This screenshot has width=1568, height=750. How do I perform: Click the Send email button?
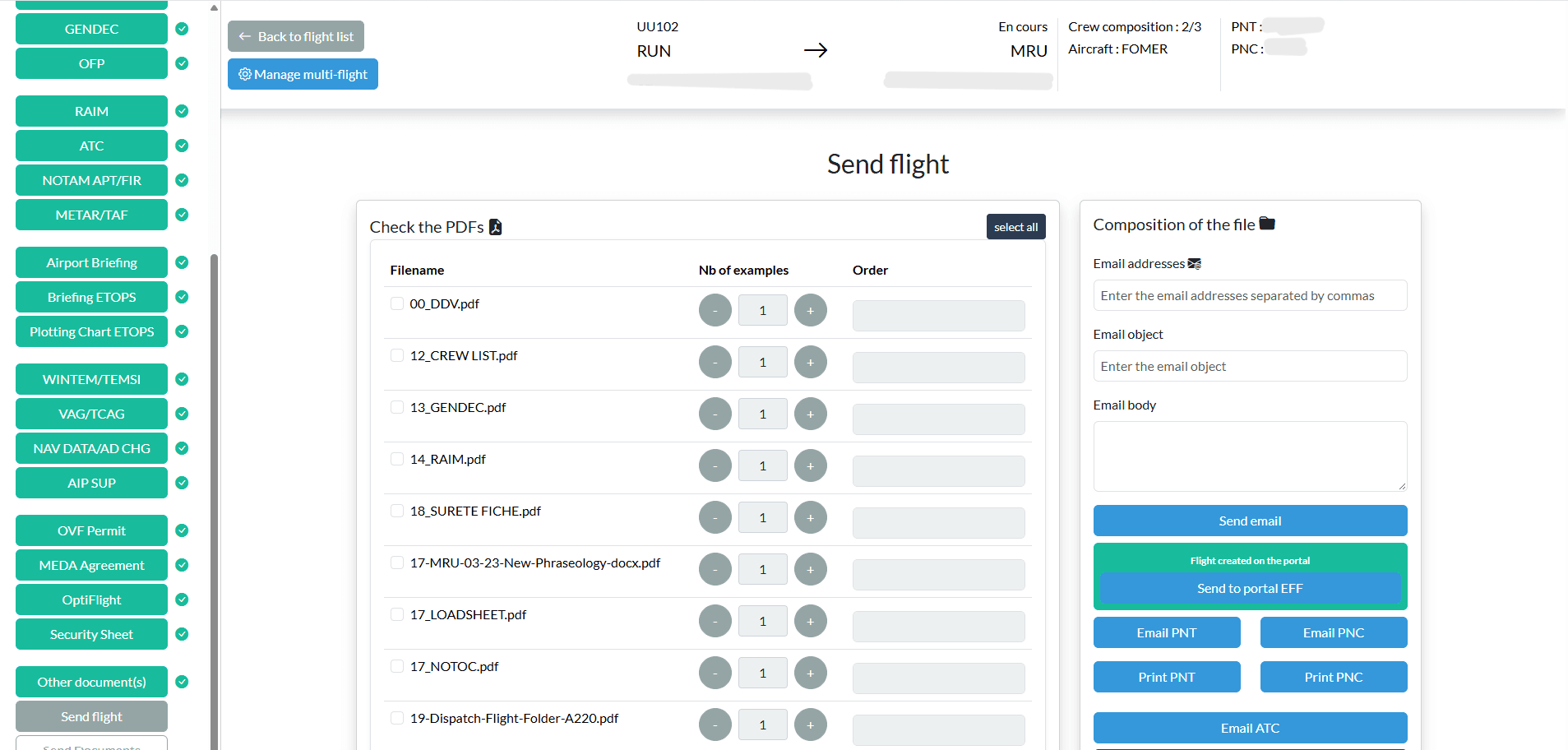1250,521
